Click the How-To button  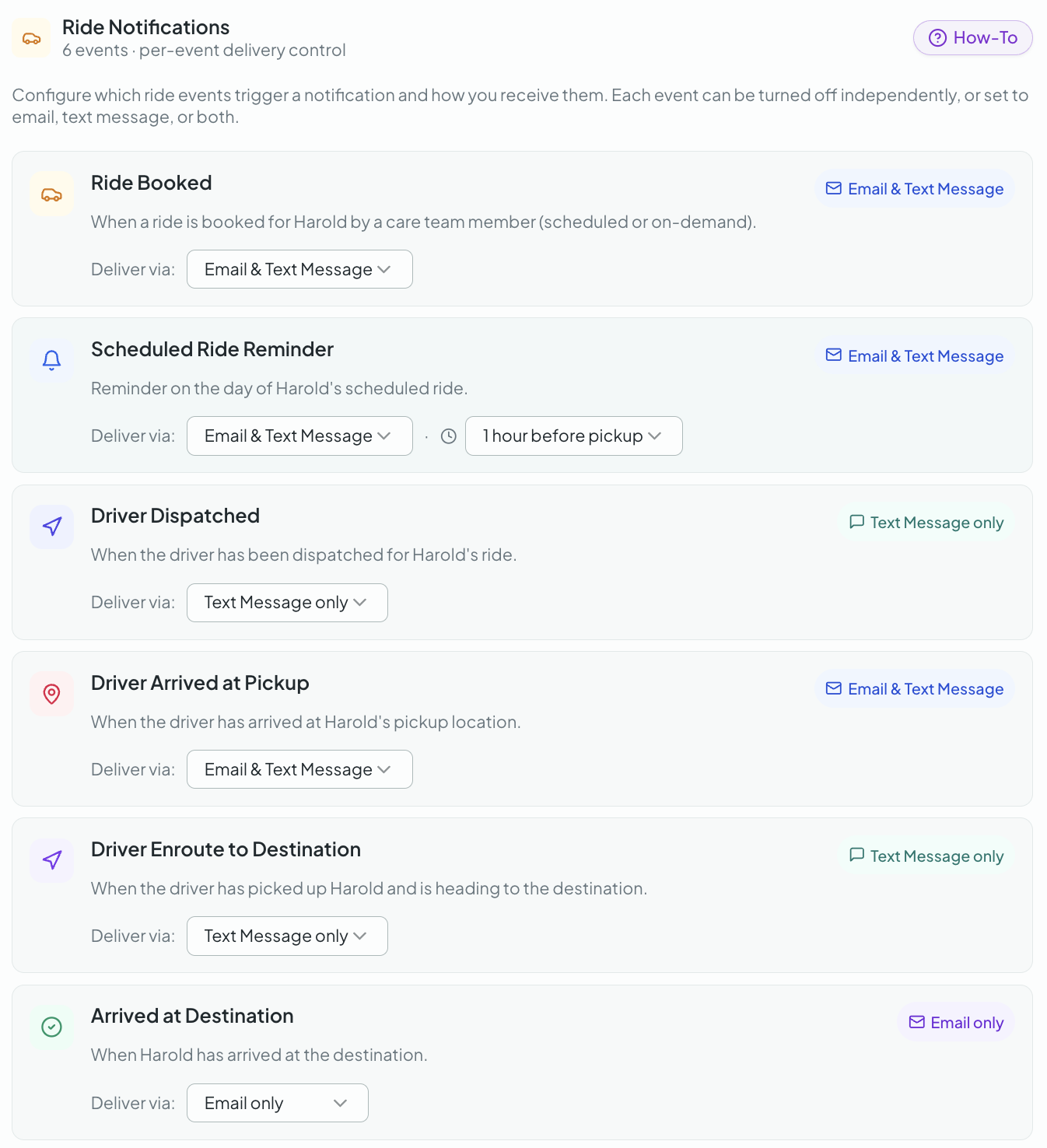(972, 37)
